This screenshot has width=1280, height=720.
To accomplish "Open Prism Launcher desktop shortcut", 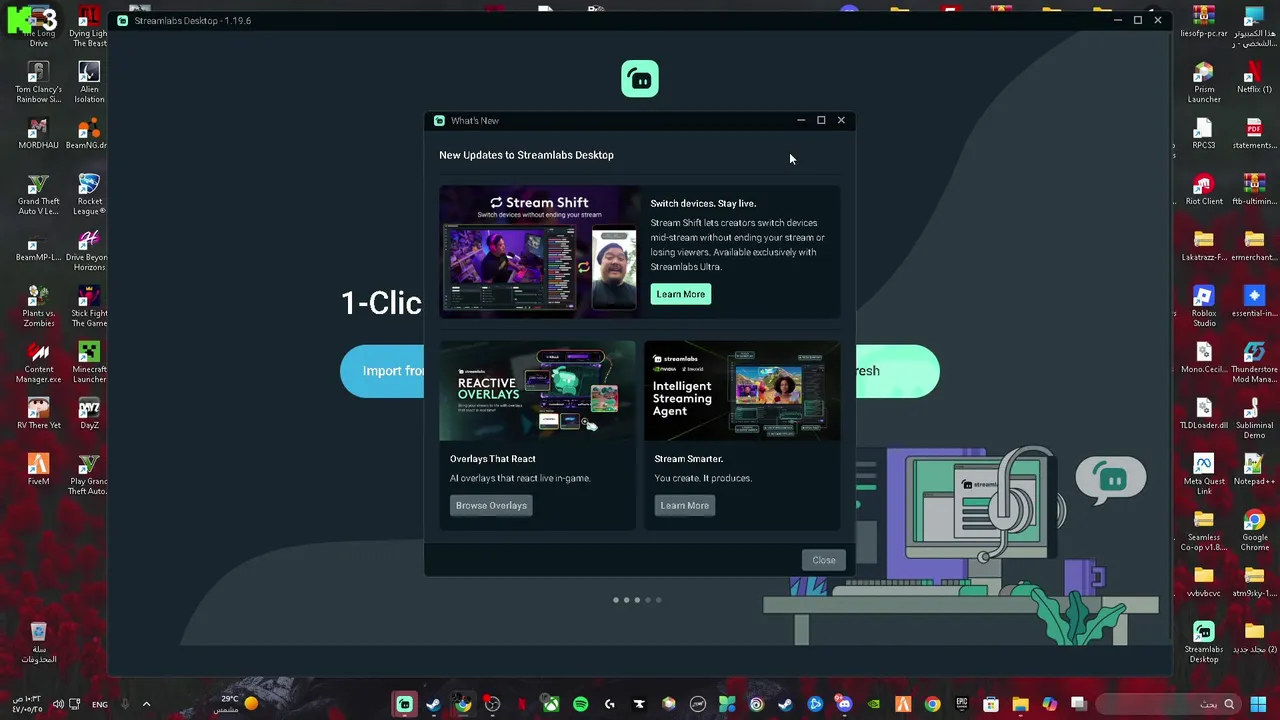I will pyautogui.click(x=1204, y=83).
